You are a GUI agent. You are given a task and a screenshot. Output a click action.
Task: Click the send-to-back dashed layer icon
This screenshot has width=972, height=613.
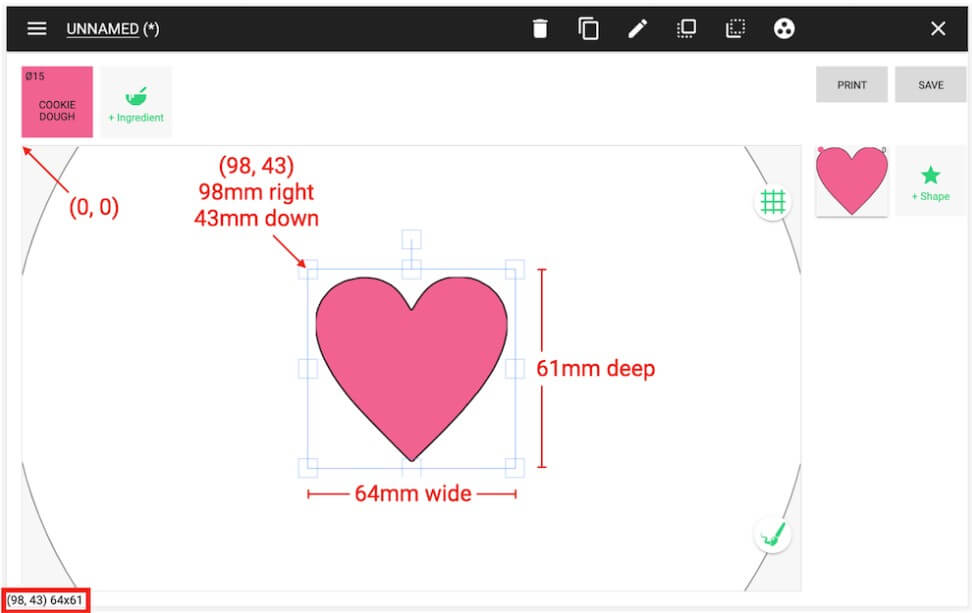[x=735, y=29]
